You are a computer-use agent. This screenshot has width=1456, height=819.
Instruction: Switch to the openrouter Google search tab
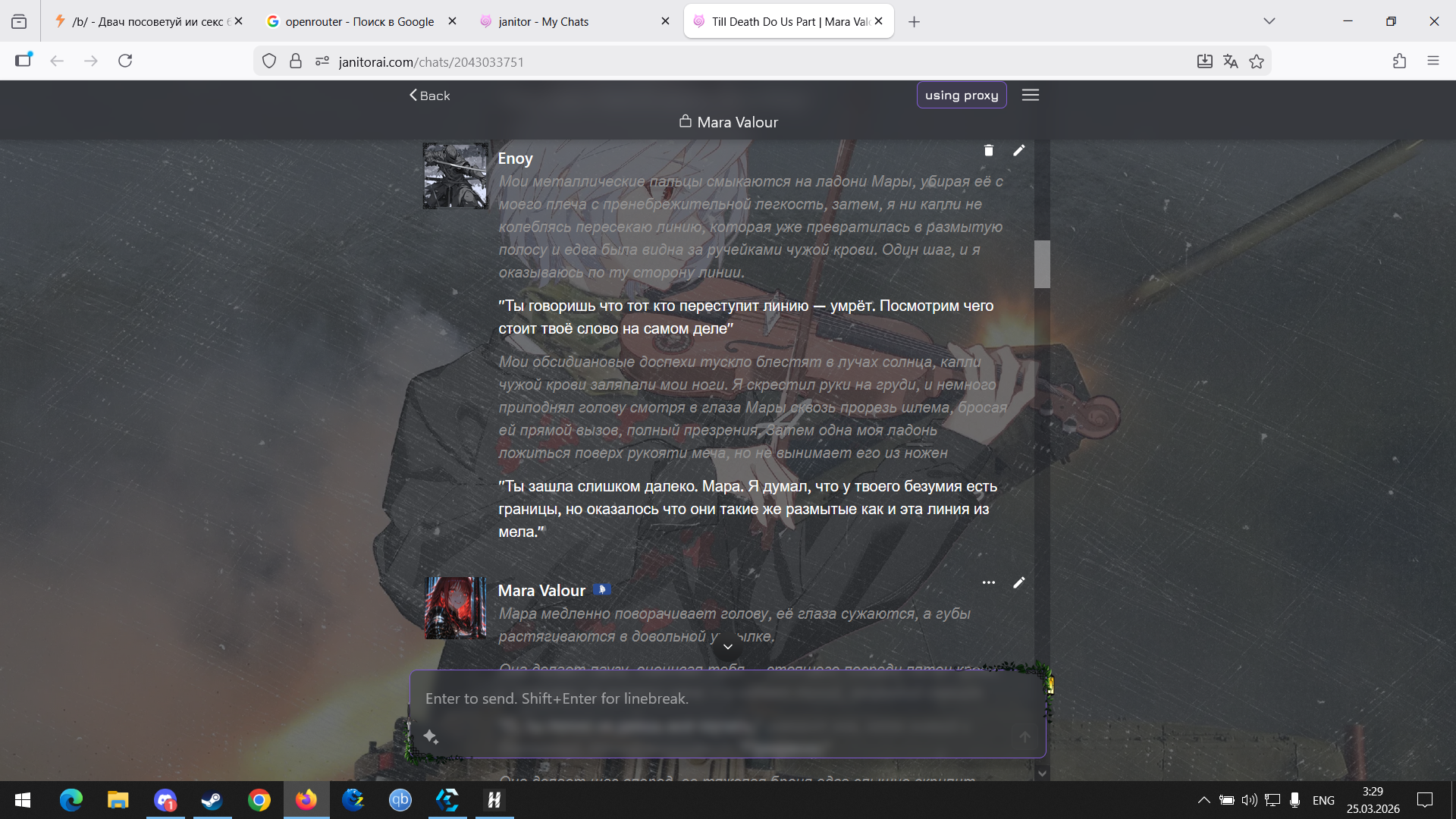359,21
